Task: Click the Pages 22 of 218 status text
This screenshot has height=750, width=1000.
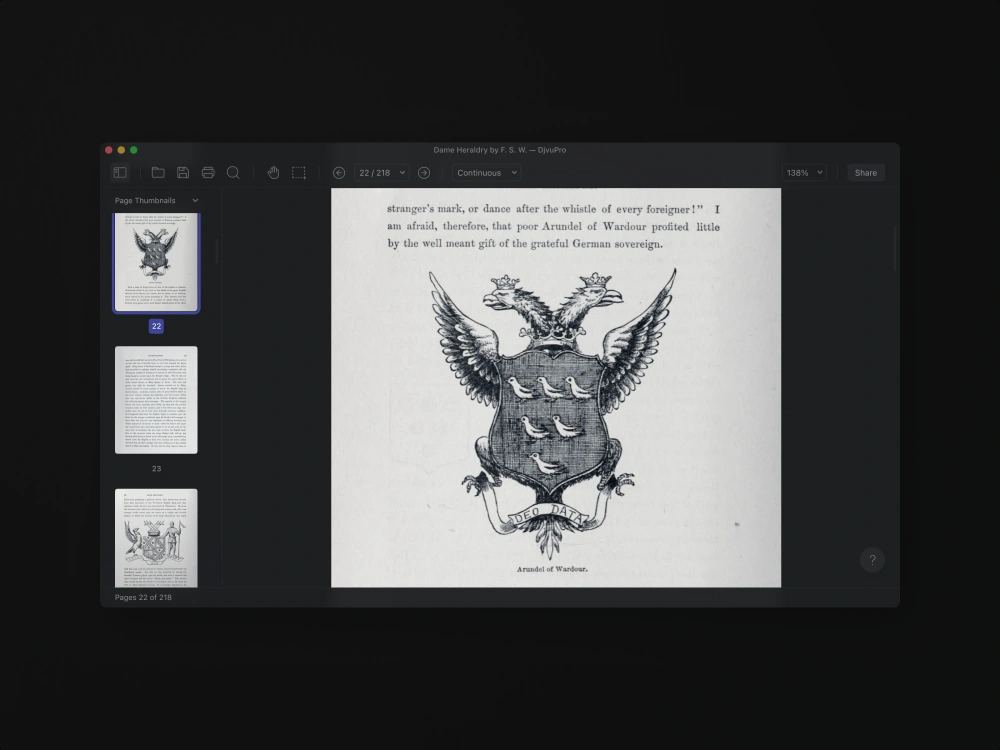Action: tap(143, 598)
